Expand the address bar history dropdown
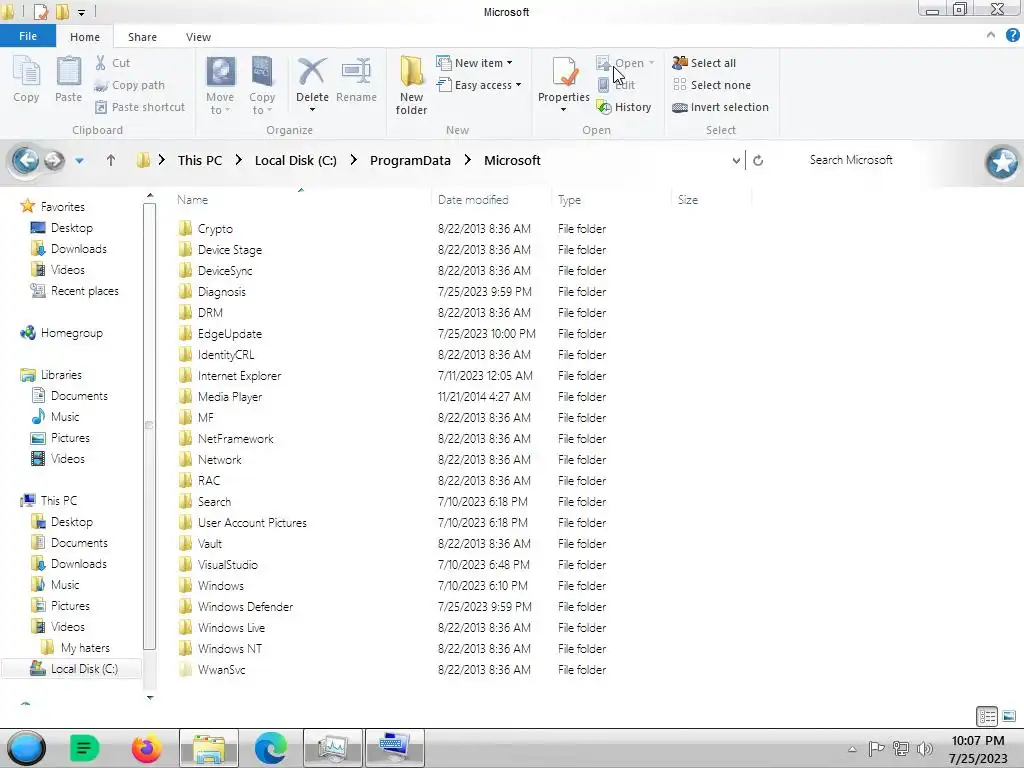This screenshot has height=768, width=1024. coord(736,160)
